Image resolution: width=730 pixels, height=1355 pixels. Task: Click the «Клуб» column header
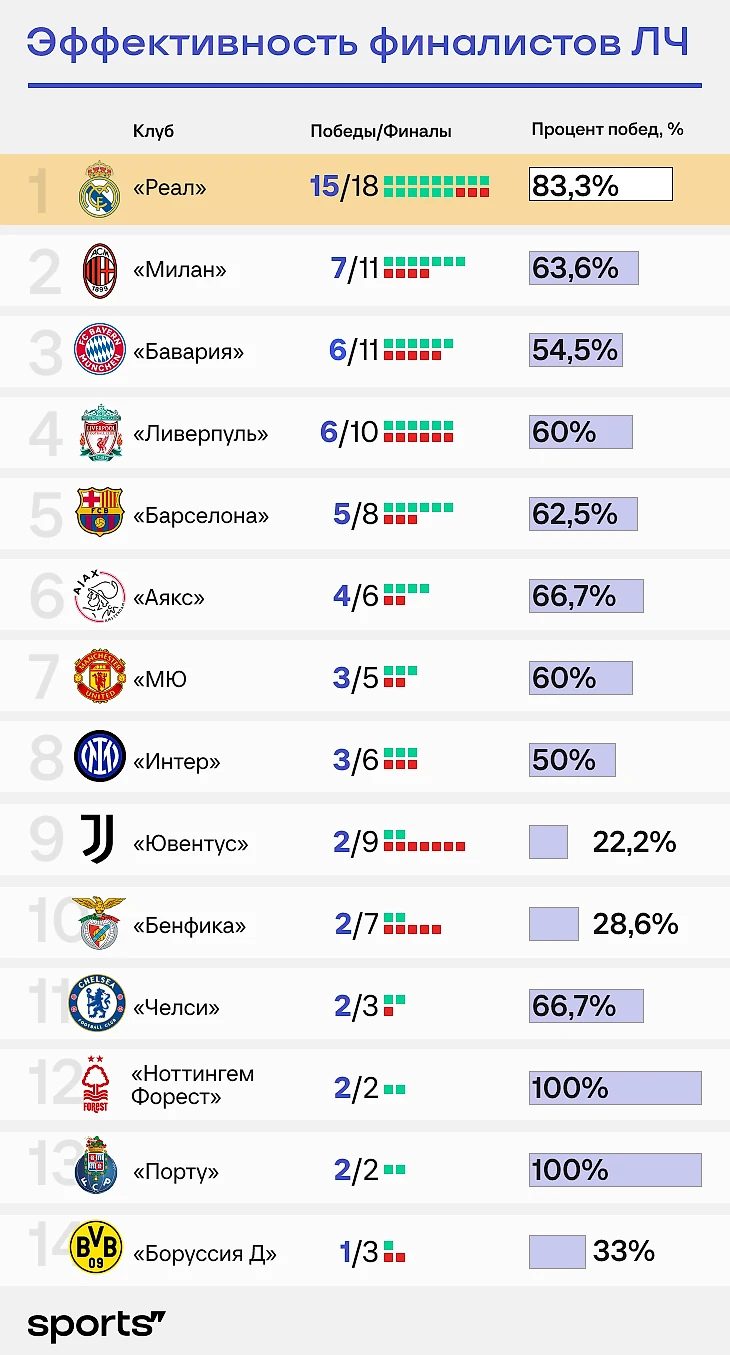153,131
